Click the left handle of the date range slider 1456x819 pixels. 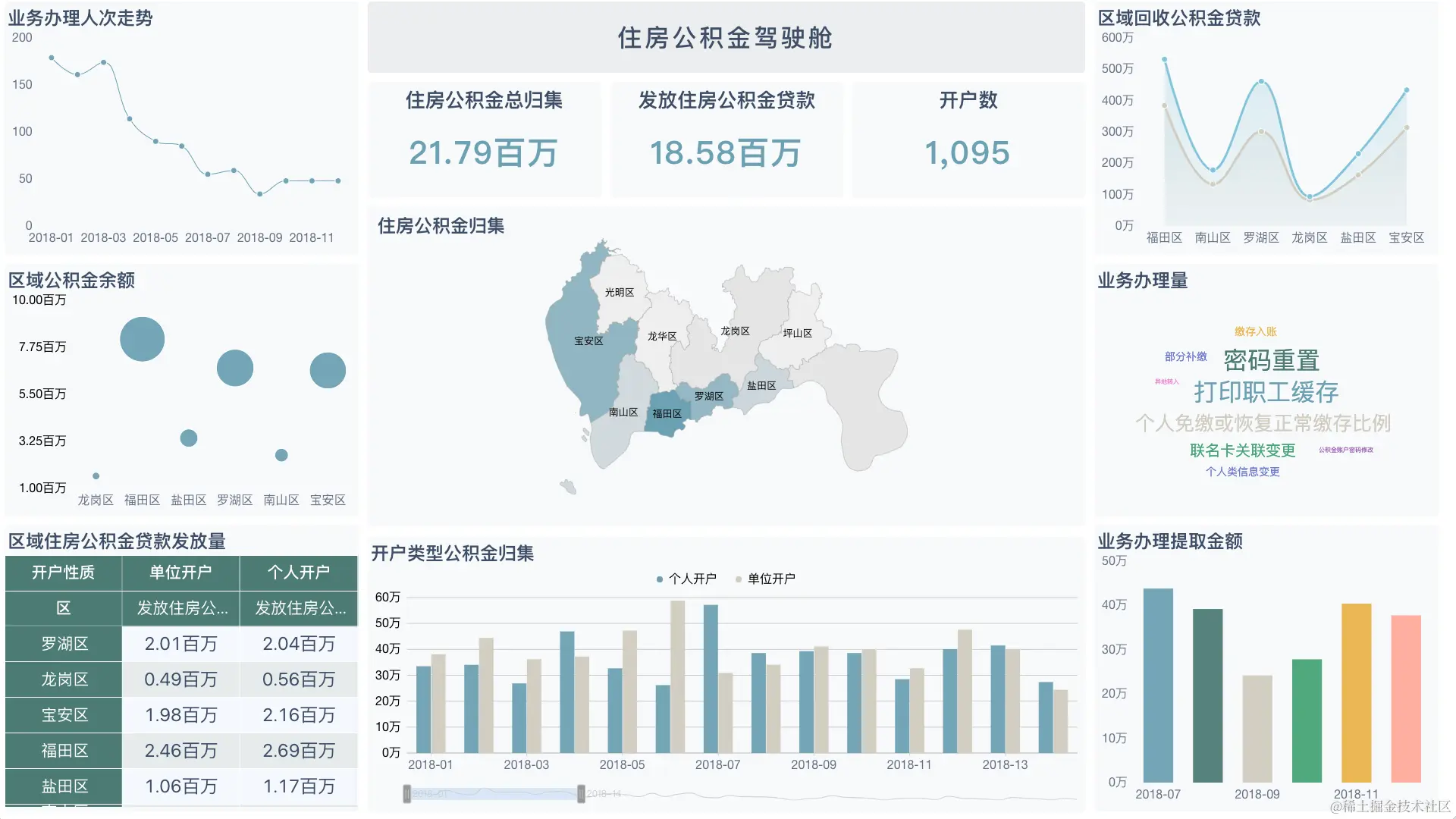tap(406, 794)
